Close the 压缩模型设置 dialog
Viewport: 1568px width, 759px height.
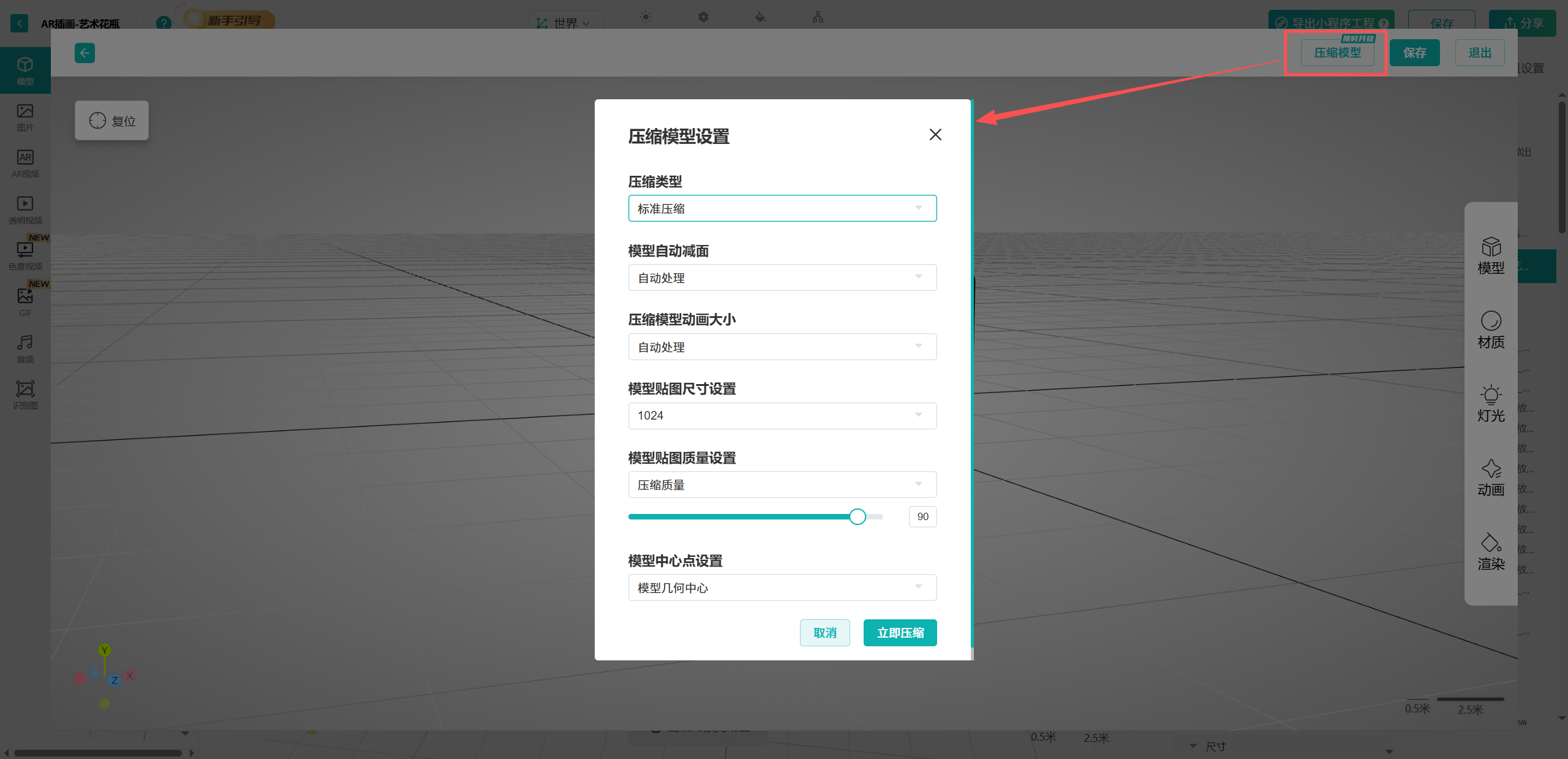[x=935, y=135]
